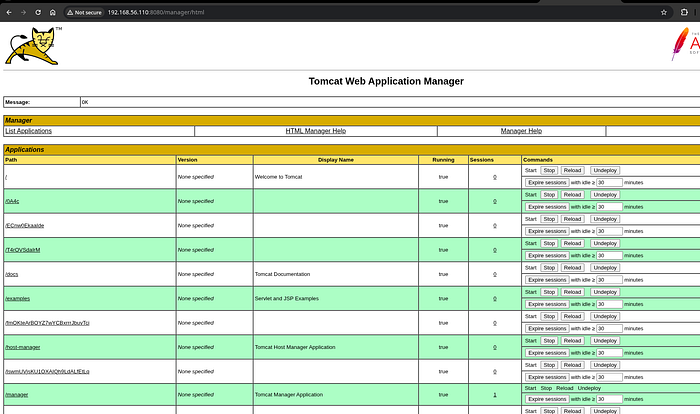This screenshot has height=414, width=700.
Task: Stop the /host-manager application
Action: coord(549,341)
